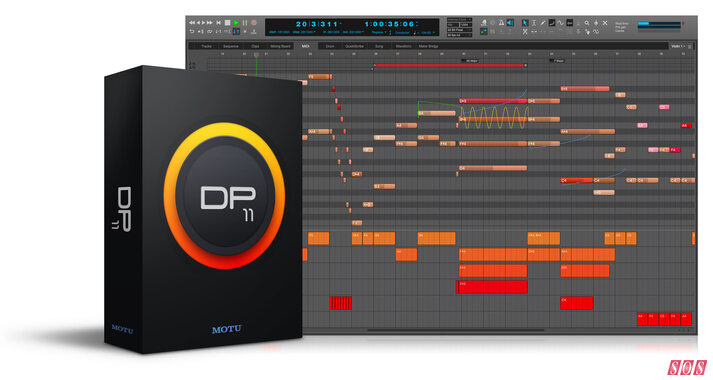This screenshot has width=713, height=380.
Task: Select the Rhythm Brush squiggle tool
Action: (596, 32)
